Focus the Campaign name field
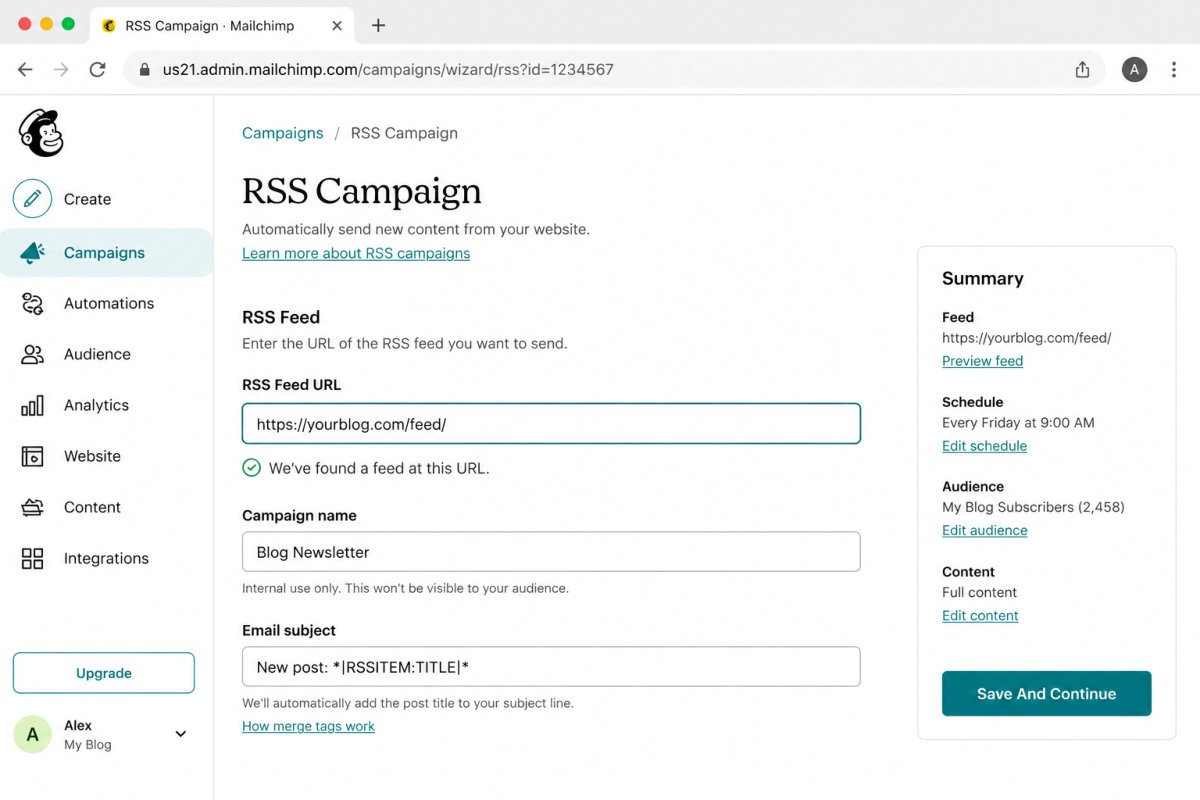Image resolution: width=1200 pixels, height=800 pixels. [551, 552]
